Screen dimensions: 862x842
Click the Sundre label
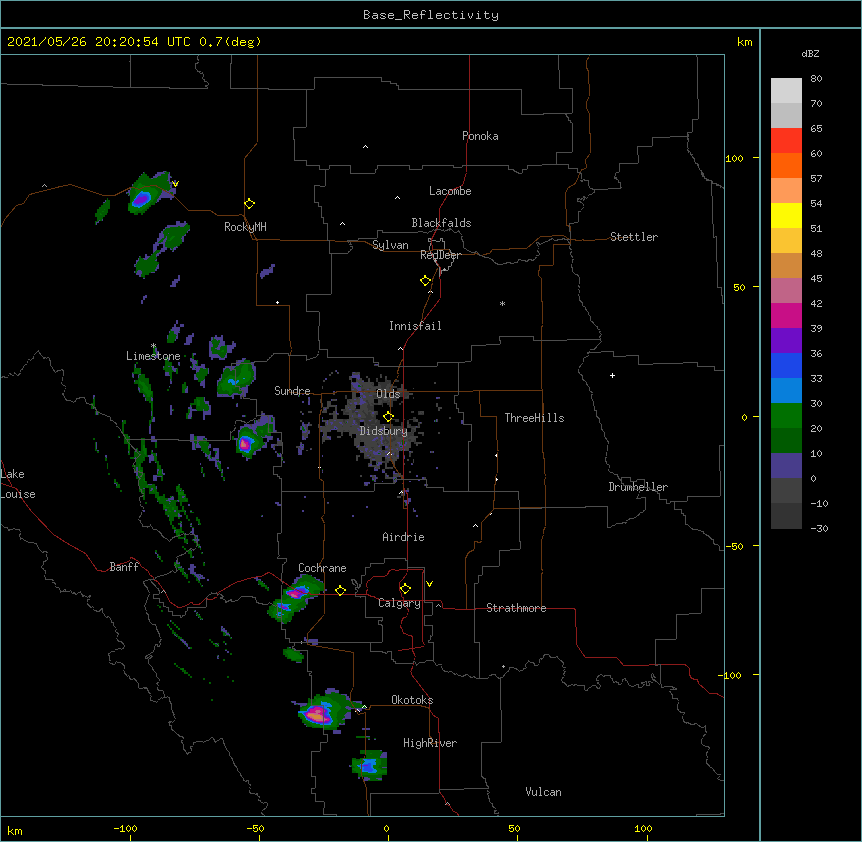point(292,391)
